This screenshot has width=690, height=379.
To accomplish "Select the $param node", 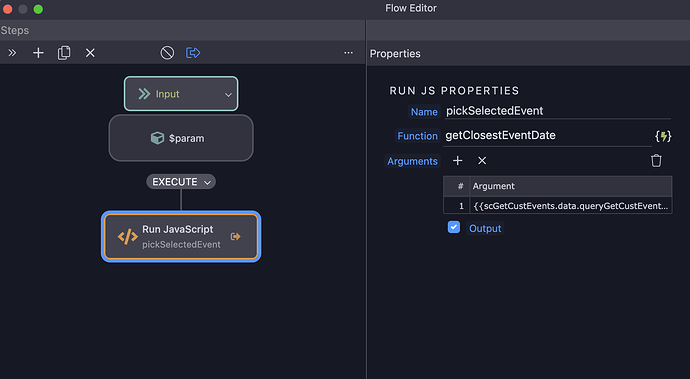I will click(x=181, y=138).
